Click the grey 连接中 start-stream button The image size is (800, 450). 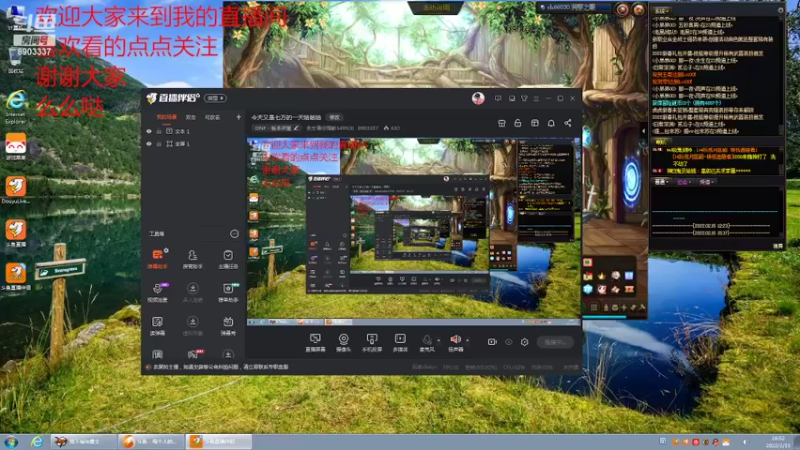tap(556, 342)
